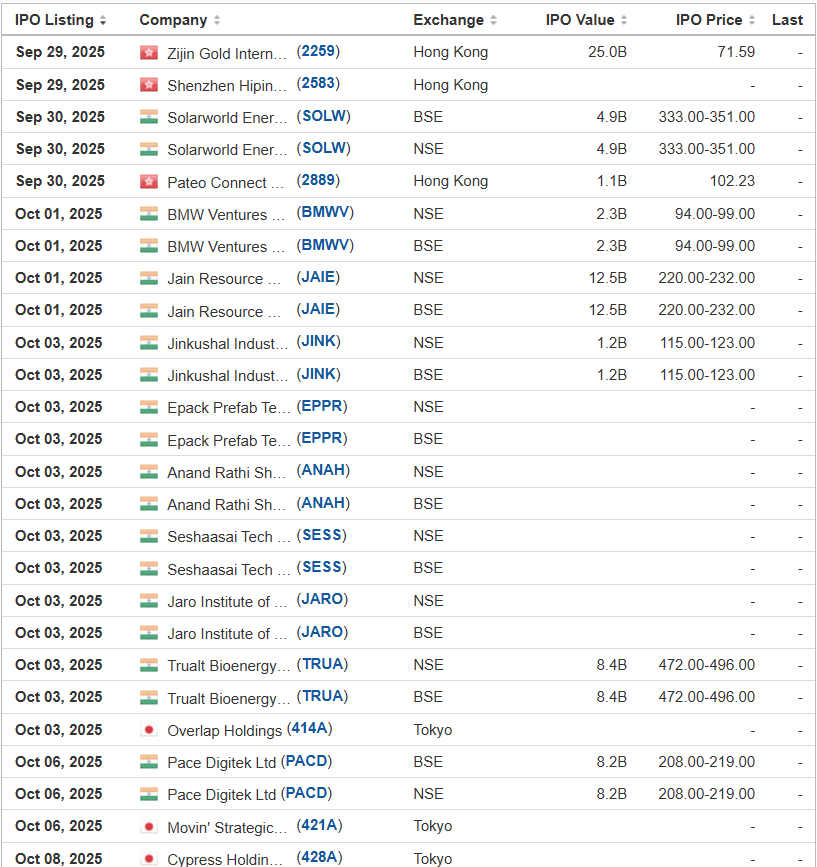Screen dimensions: 817x867
Task: Open JAIE ticker link in BSE row
Action: (x=318, y=309)
